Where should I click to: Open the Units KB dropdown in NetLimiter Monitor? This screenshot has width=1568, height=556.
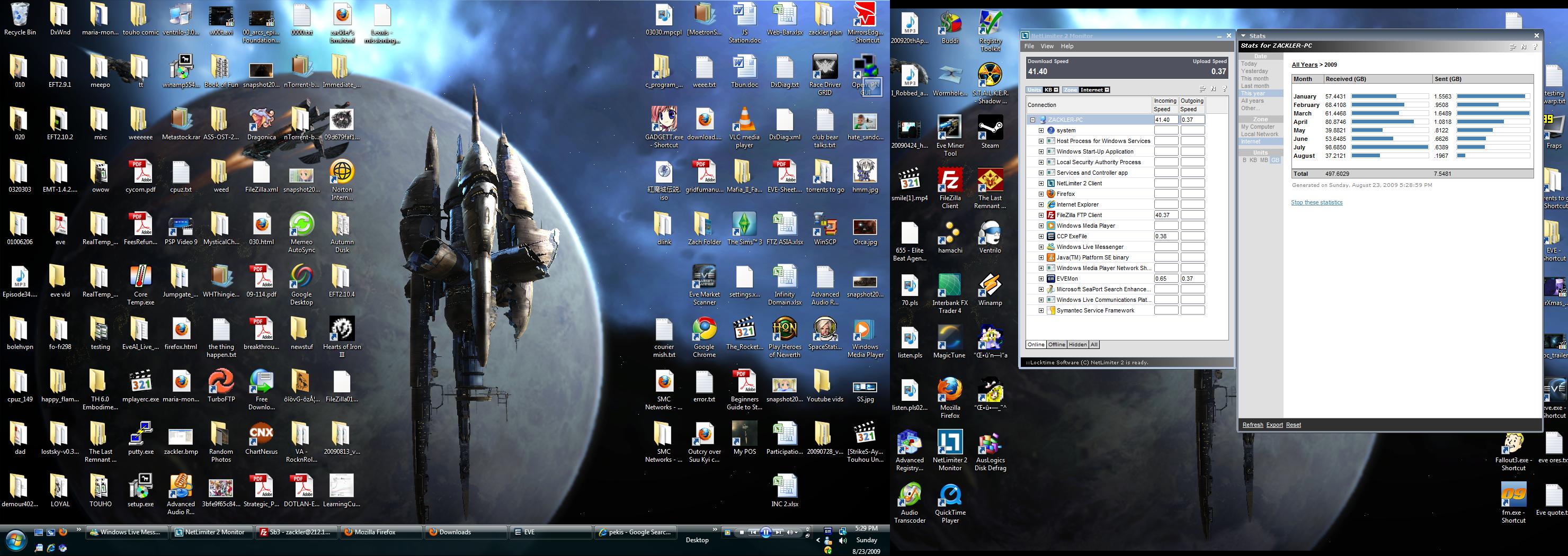point(1051,90)
